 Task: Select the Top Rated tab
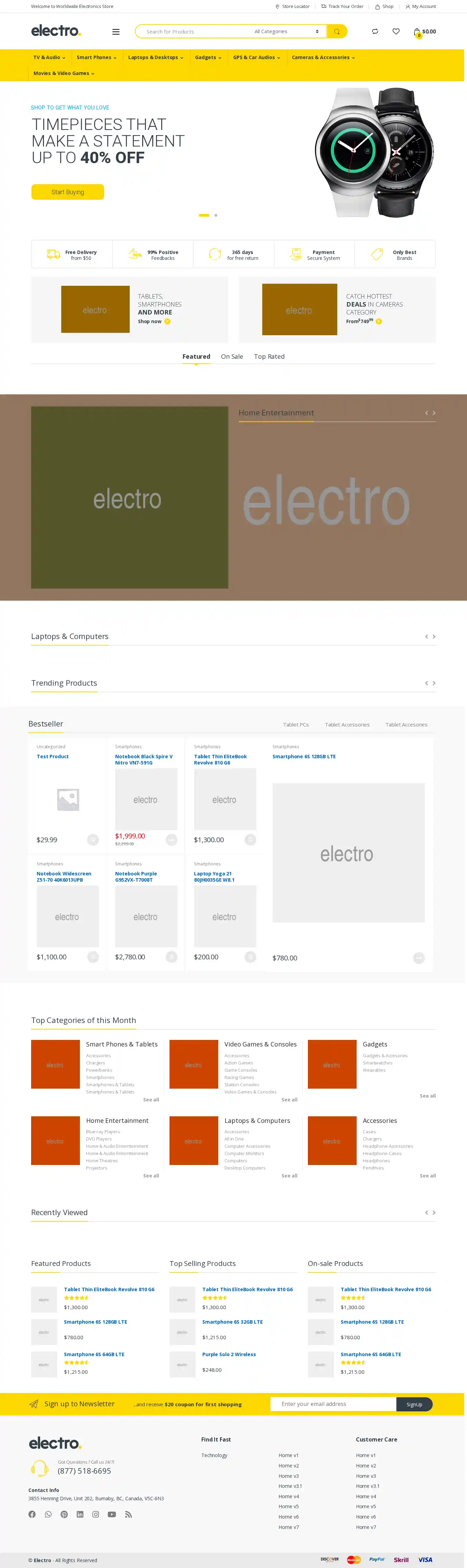click(269, 357)
